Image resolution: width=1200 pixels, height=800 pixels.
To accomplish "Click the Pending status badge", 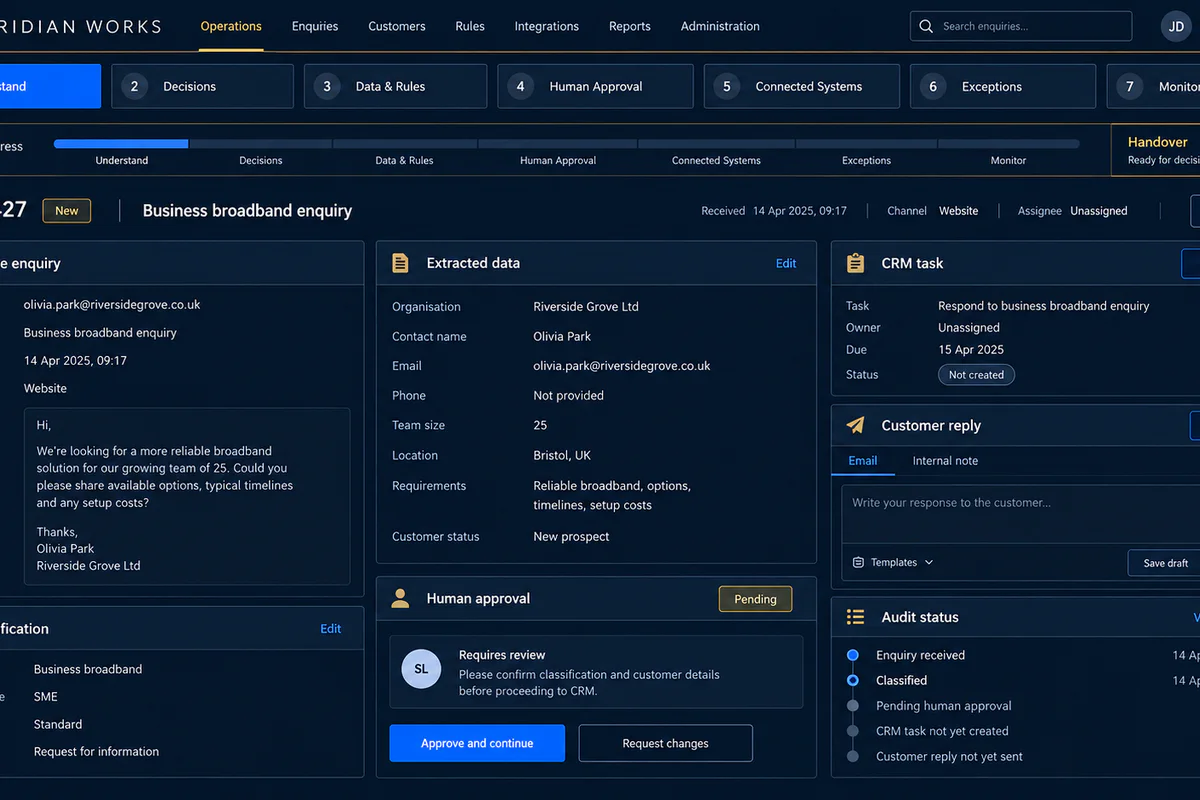I will [x=755, y=599].
